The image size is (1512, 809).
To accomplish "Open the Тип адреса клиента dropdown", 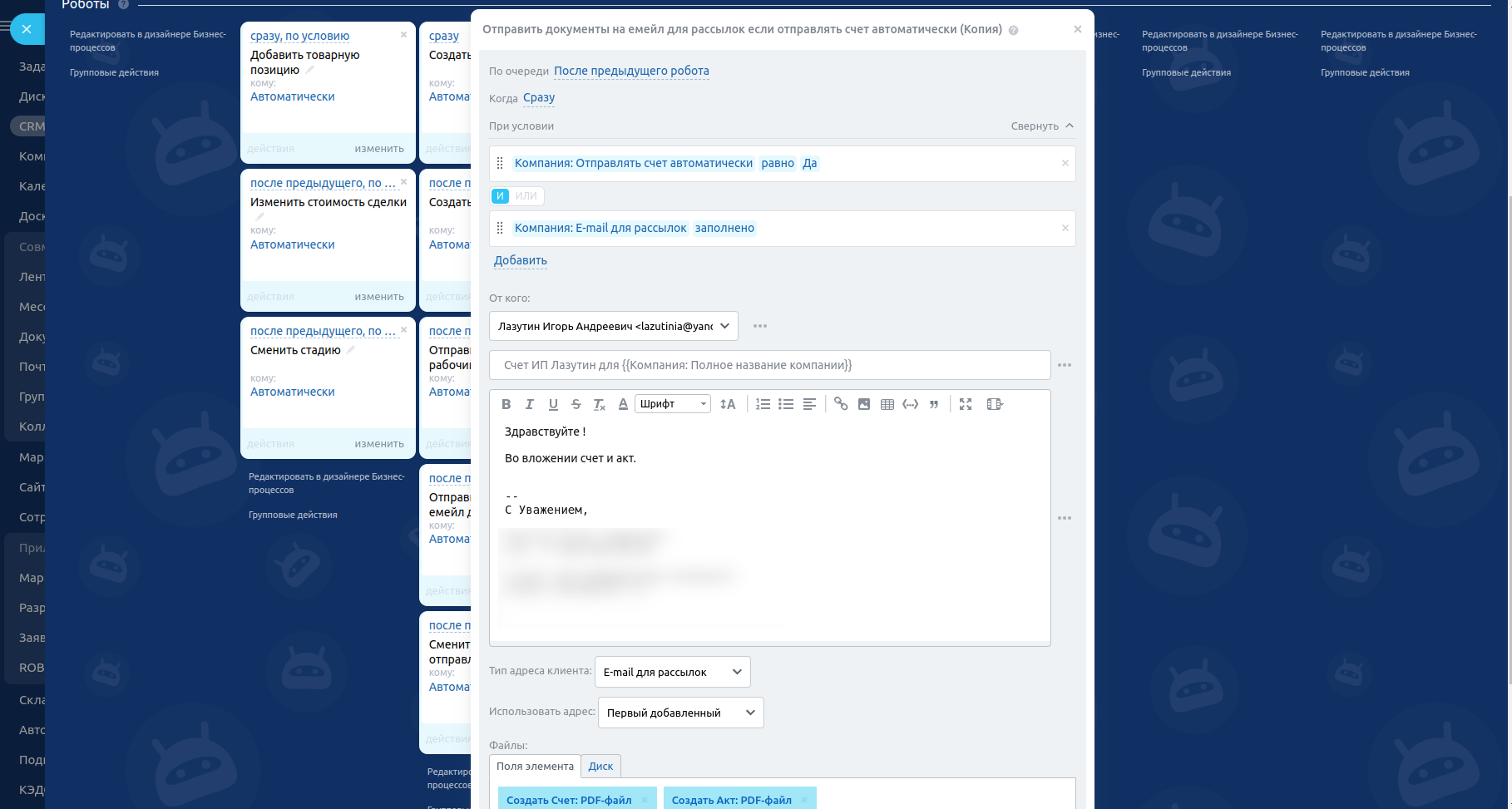I will click(673, 672).
